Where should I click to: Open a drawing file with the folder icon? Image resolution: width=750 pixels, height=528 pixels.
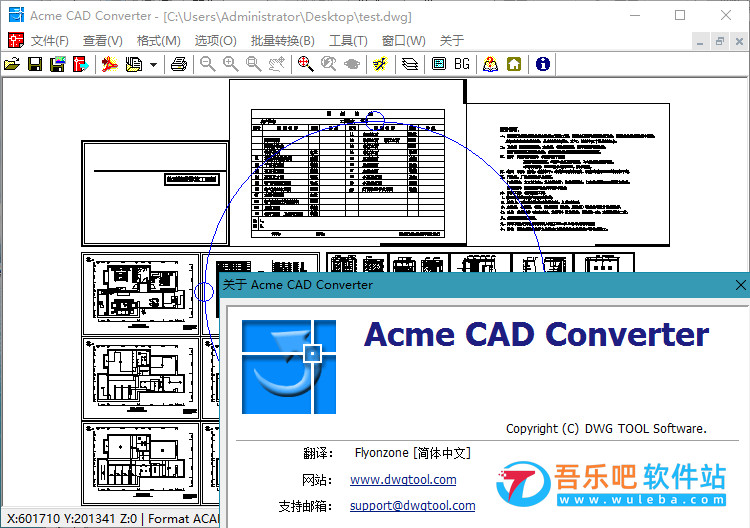pyautogui.click(x=12, y=64)
